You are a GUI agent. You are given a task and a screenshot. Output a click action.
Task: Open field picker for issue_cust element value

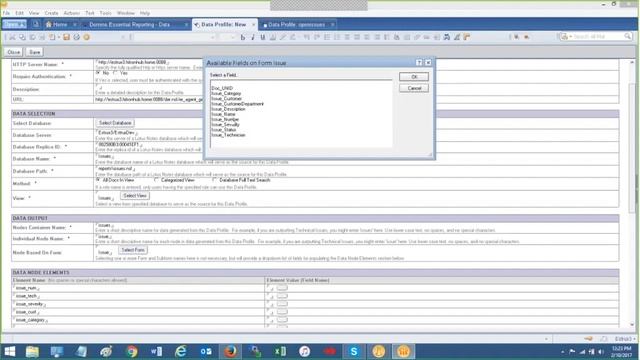[x=282, y=312]
